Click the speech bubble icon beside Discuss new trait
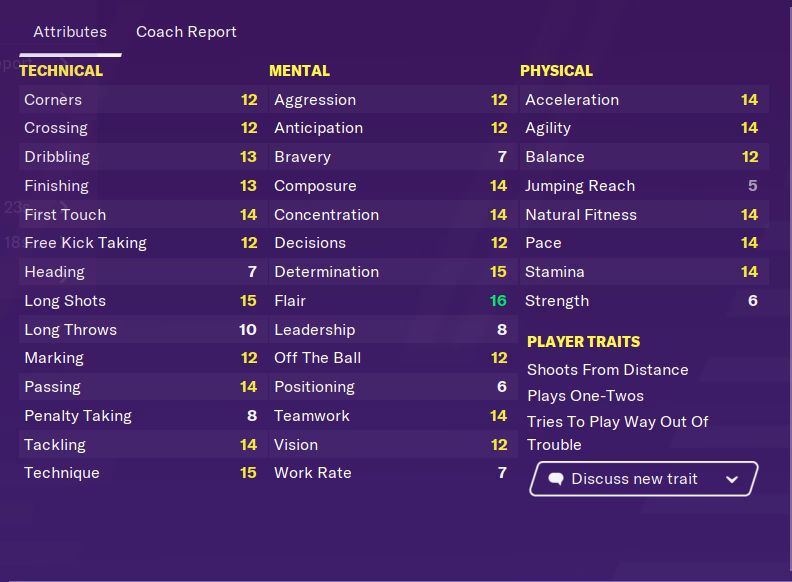792x582 pixels. [x=557, y=479]
